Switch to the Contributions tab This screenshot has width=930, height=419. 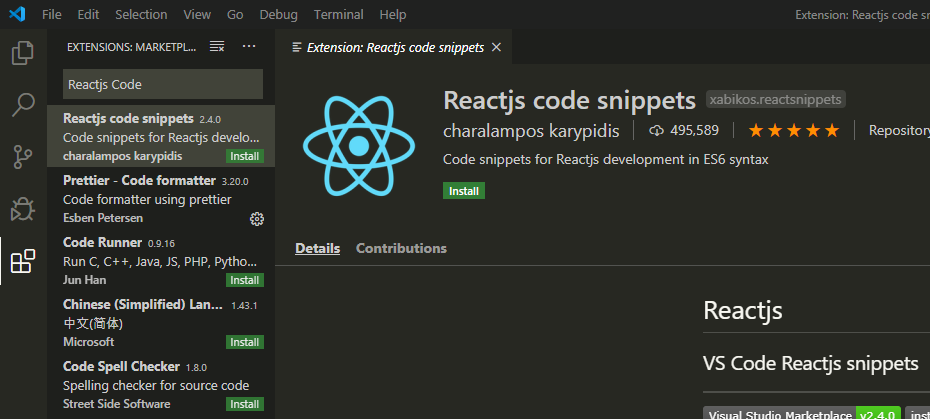pyautogui.click(x=402, y=248)
